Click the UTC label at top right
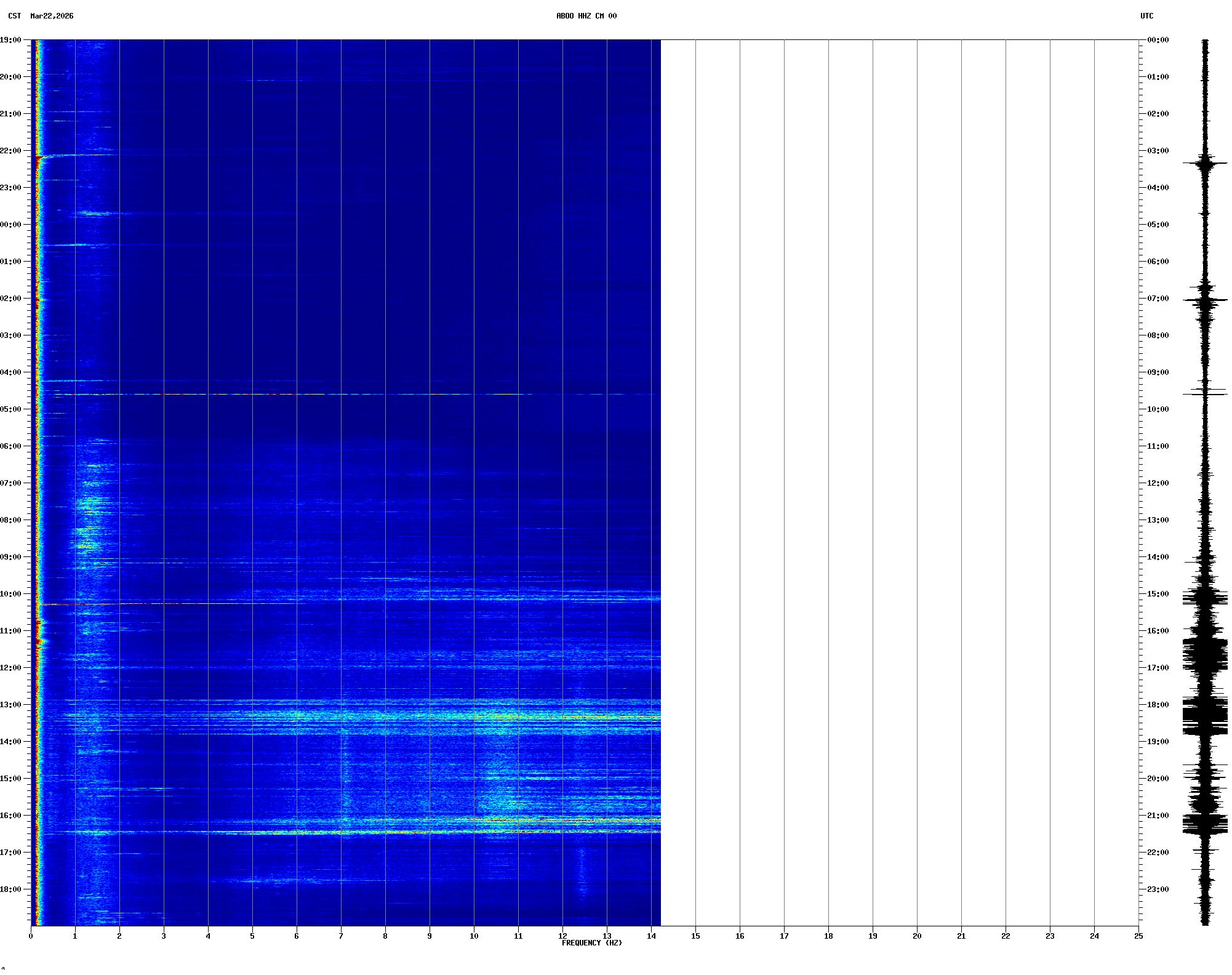 [1146, 16]
